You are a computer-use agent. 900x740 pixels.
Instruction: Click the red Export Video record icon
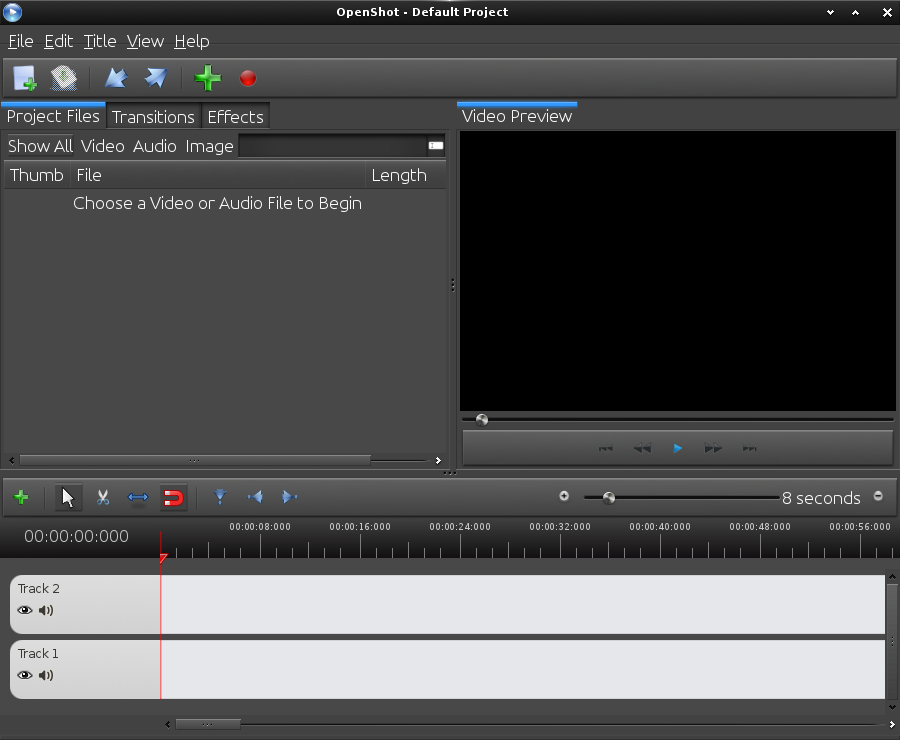pos(248,78)
